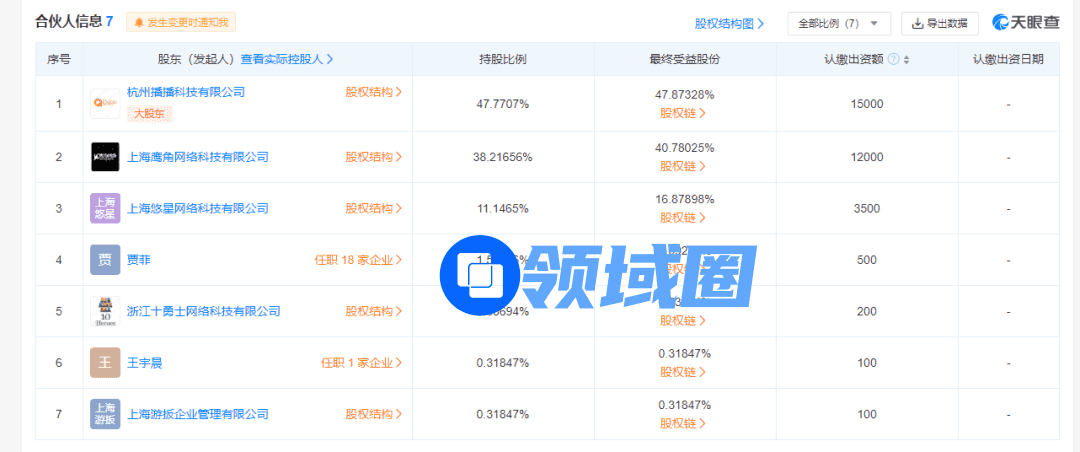Enable 发生变更时通知我 alert

(181, 22)
